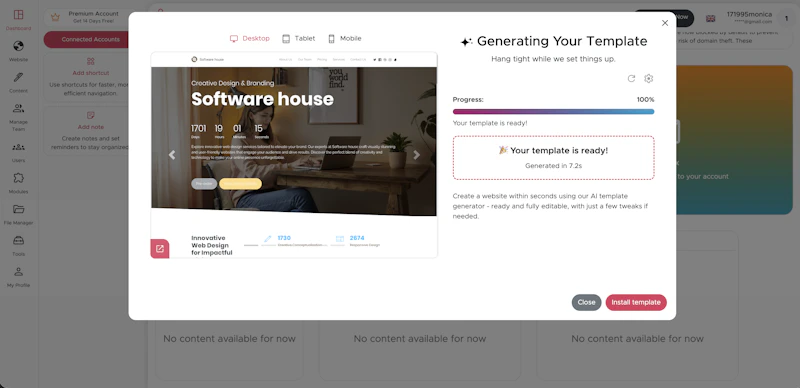Click the 171995monica account name
Image resolution: width=800 pixels, height=388 pixels.
(x=749, y=14)
